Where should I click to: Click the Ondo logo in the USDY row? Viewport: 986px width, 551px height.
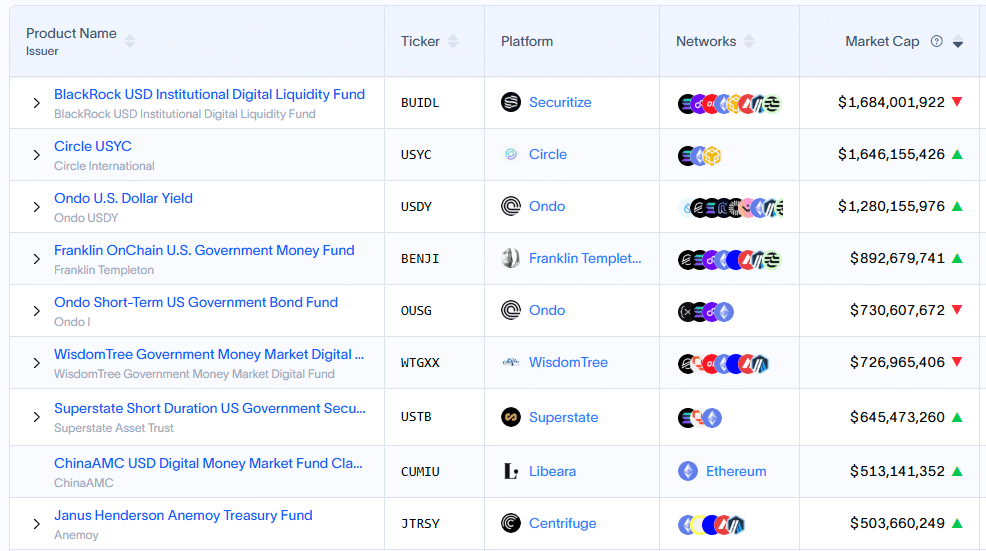(511, 206)
